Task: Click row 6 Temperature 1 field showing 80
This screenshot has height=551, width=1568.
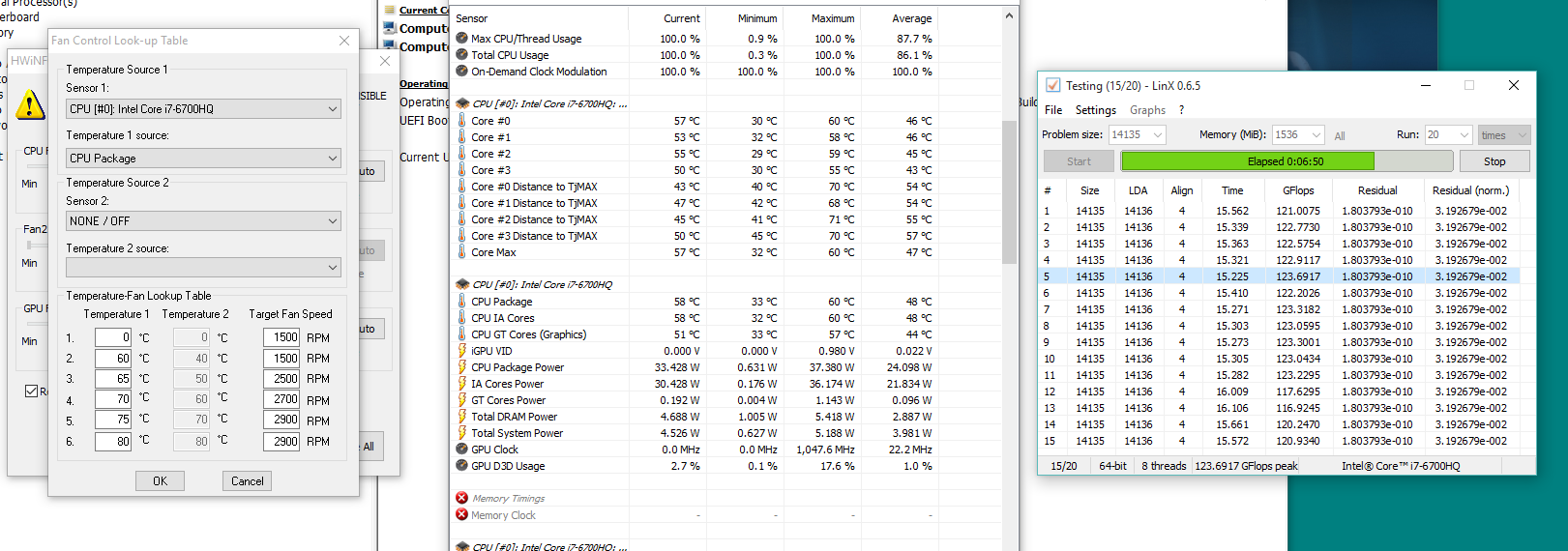Action: point(113,442)
